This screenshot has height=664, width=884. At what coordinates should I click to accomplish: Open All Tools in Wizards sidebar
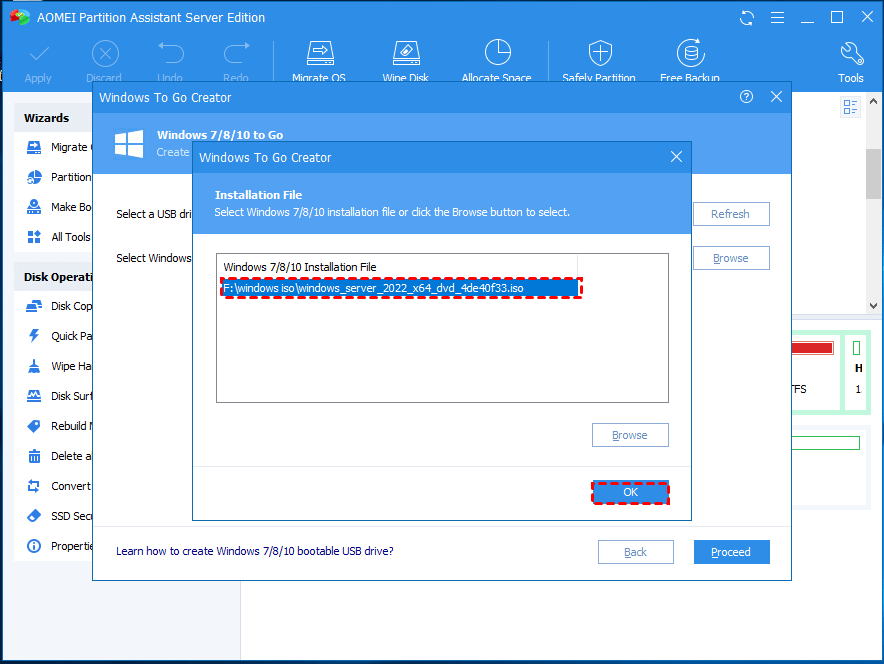[x=59, y=237]
